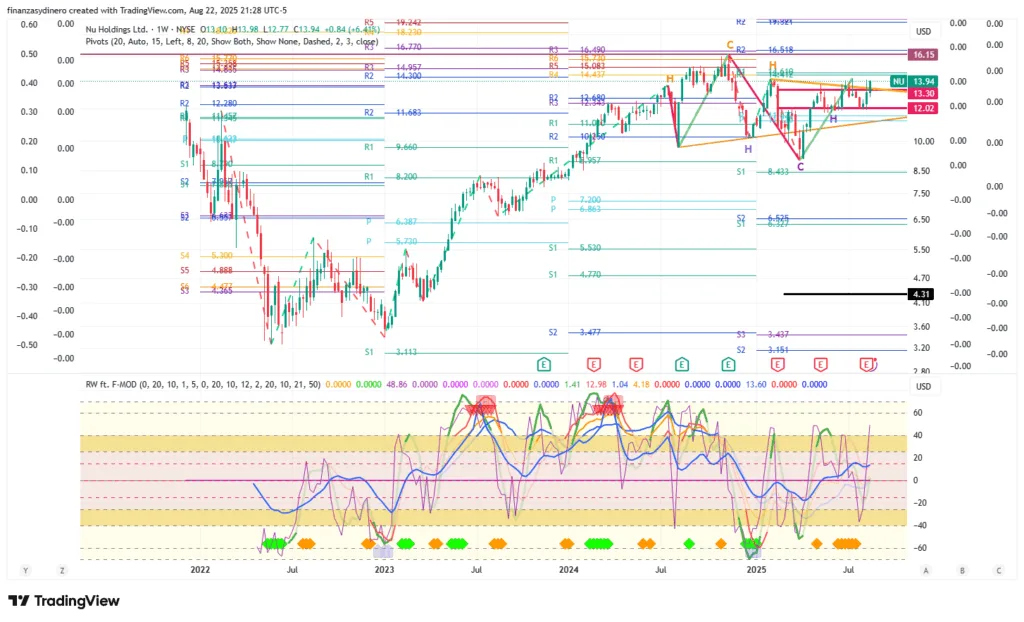Click the 3.113 S1 pivot label
Image resolution: width=1024 pixels, height=622 pixels.
tap(406, 352)
